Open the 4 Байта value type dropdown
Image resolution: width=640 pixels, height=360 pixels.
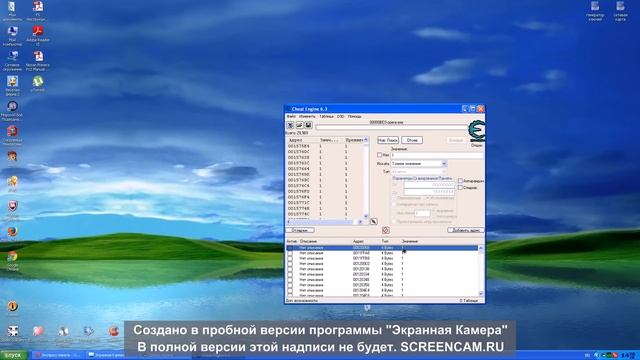[x=419, y=172]
